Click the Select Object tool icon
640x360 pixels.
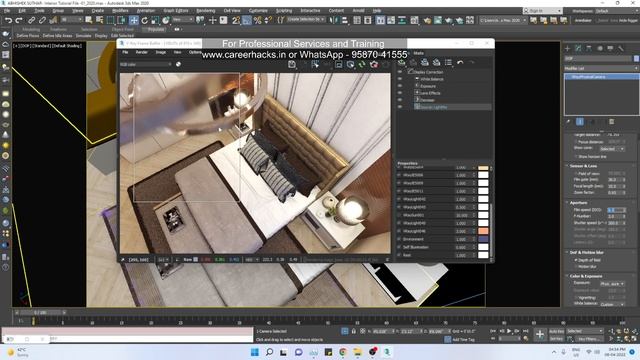89,20
